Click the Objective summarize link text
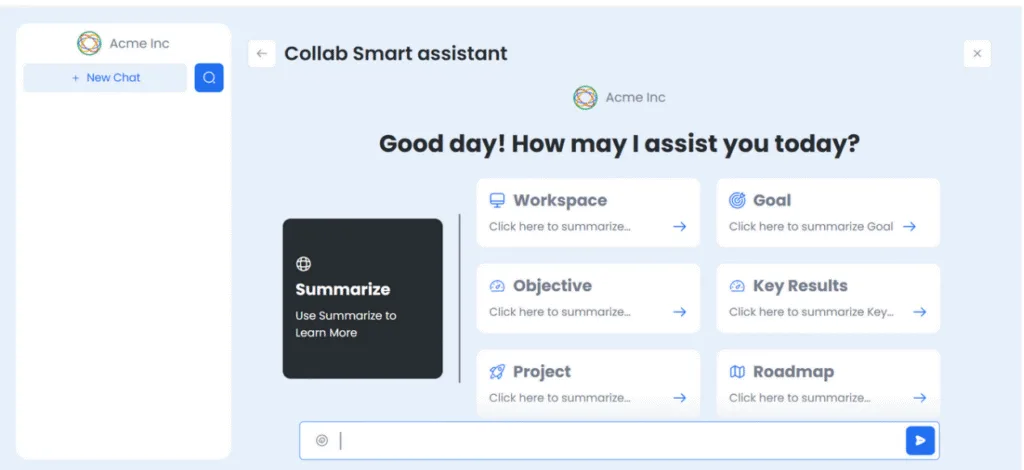 pyautogui.click(x=560, y=312)
